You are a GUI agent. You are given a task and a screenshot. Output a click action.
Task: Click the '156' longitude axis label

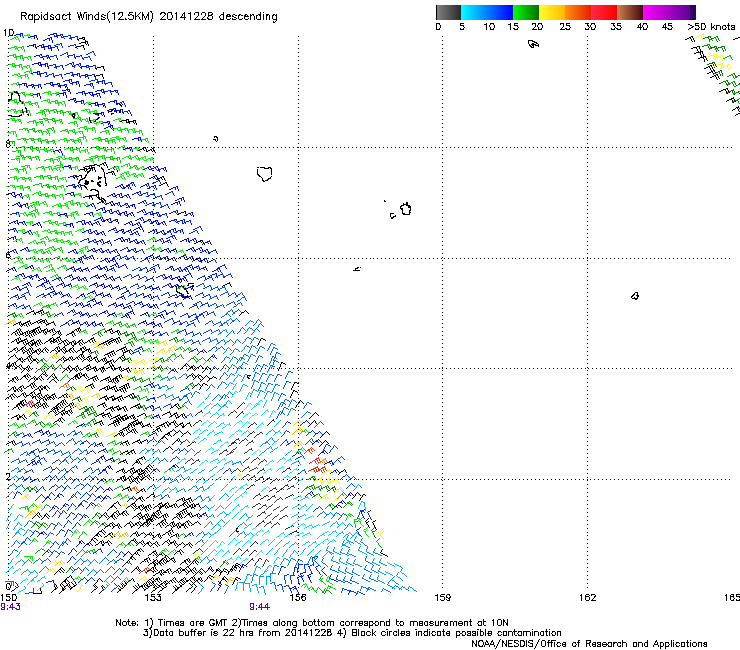[298, 598]
